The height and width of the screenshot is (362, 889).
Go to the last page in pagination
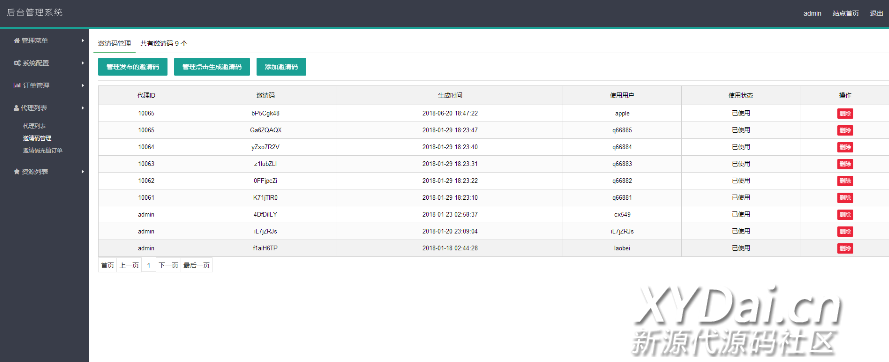pyautogui.click(x=196, y=265)
